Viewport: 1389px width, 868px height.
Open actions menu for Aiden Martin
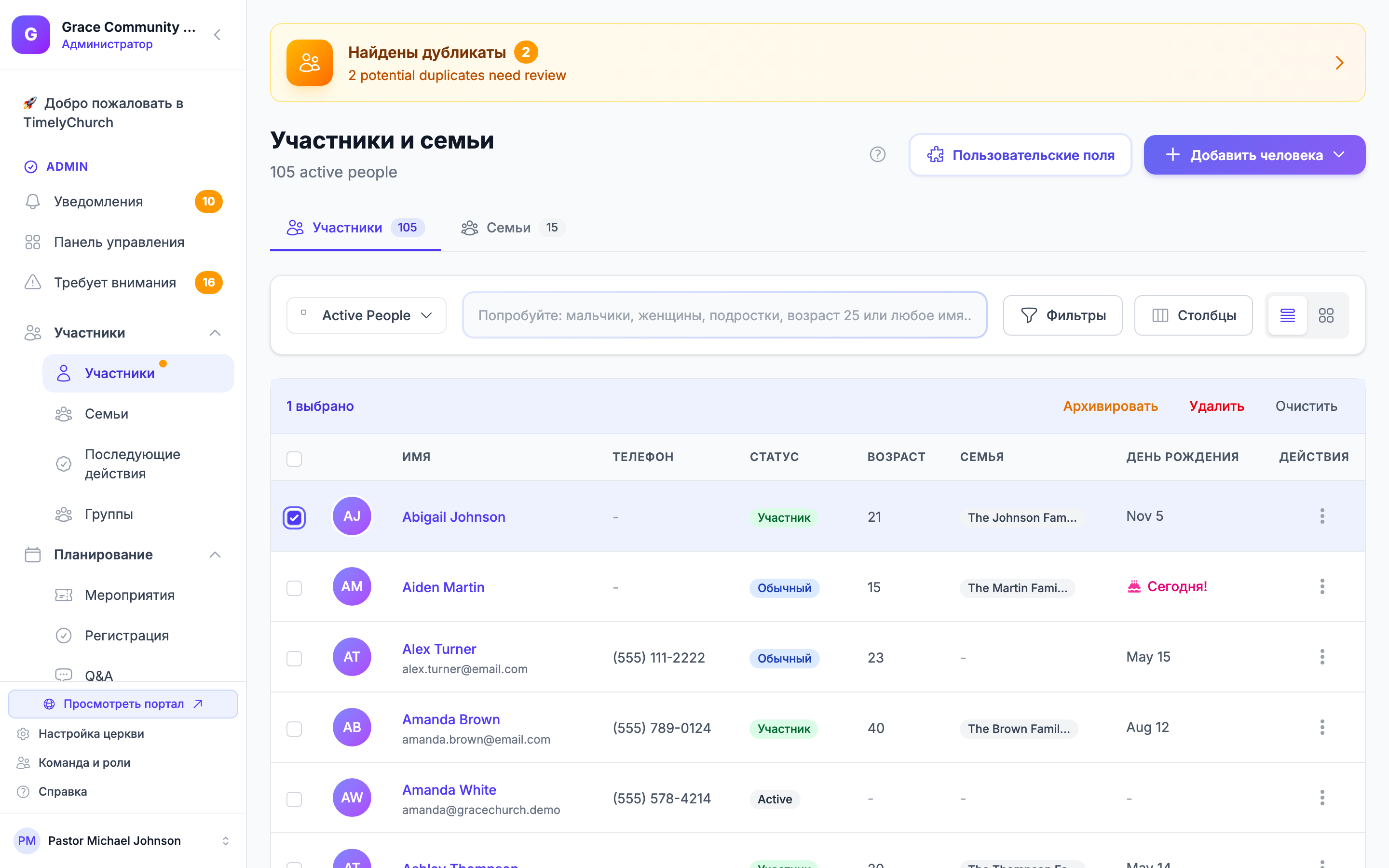(1322, 587)
